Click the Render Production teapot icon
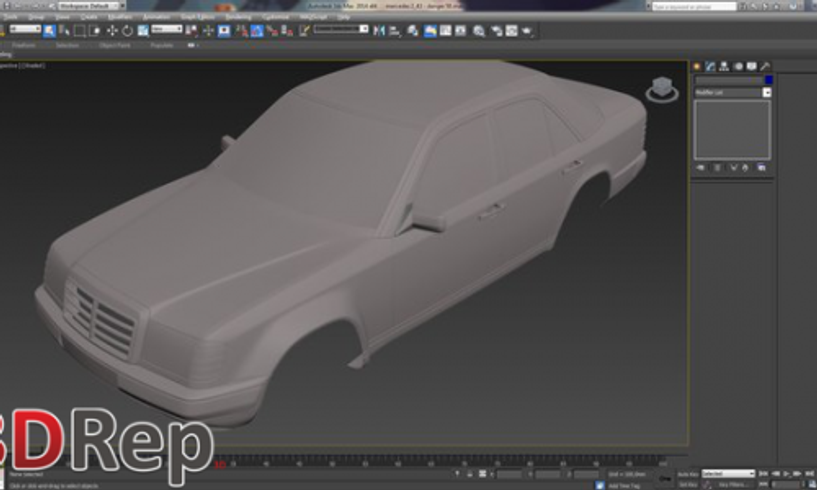Screen dimensions: 817x490 coord(525,31)
